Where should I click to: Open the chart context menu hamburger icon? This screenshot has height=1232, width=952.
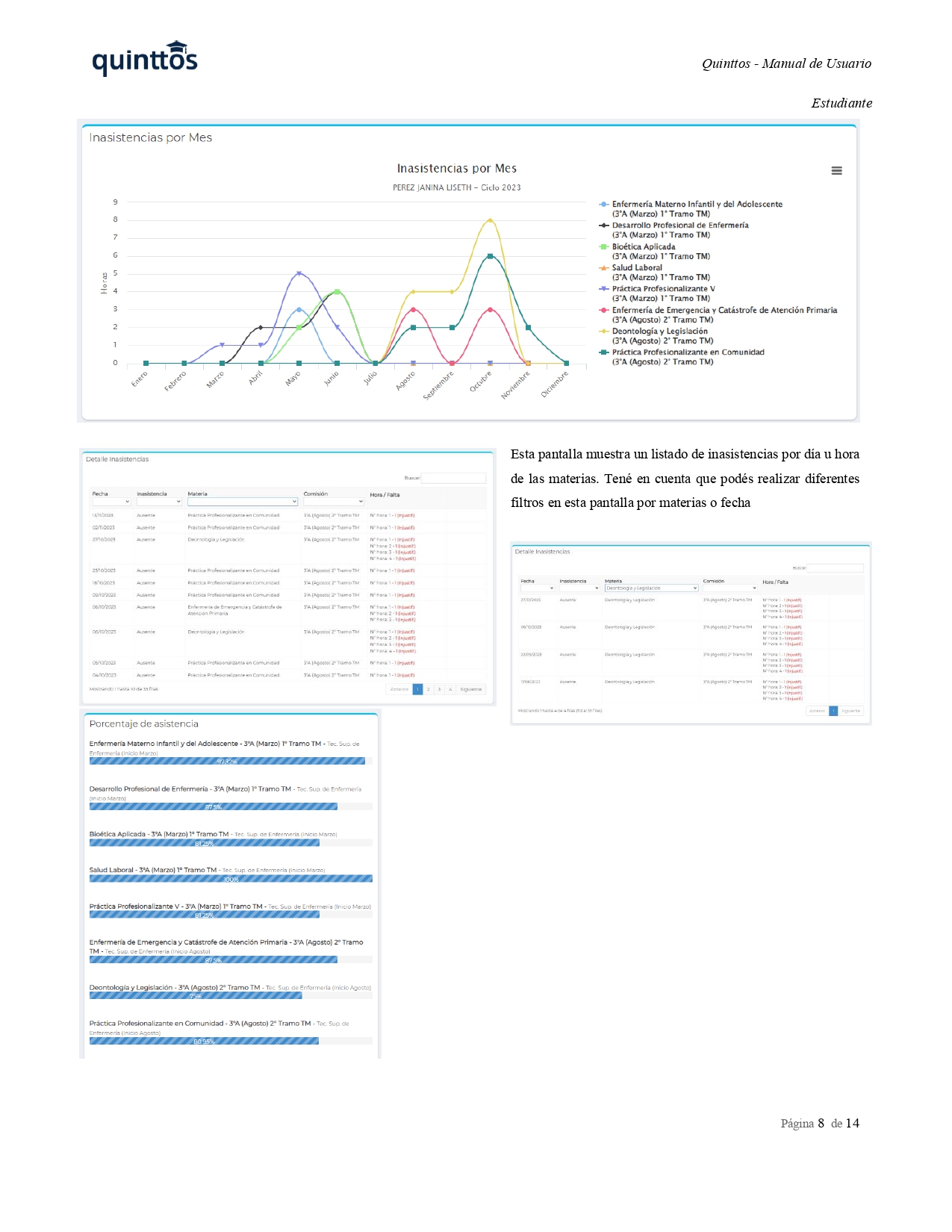tap(836, 171)
